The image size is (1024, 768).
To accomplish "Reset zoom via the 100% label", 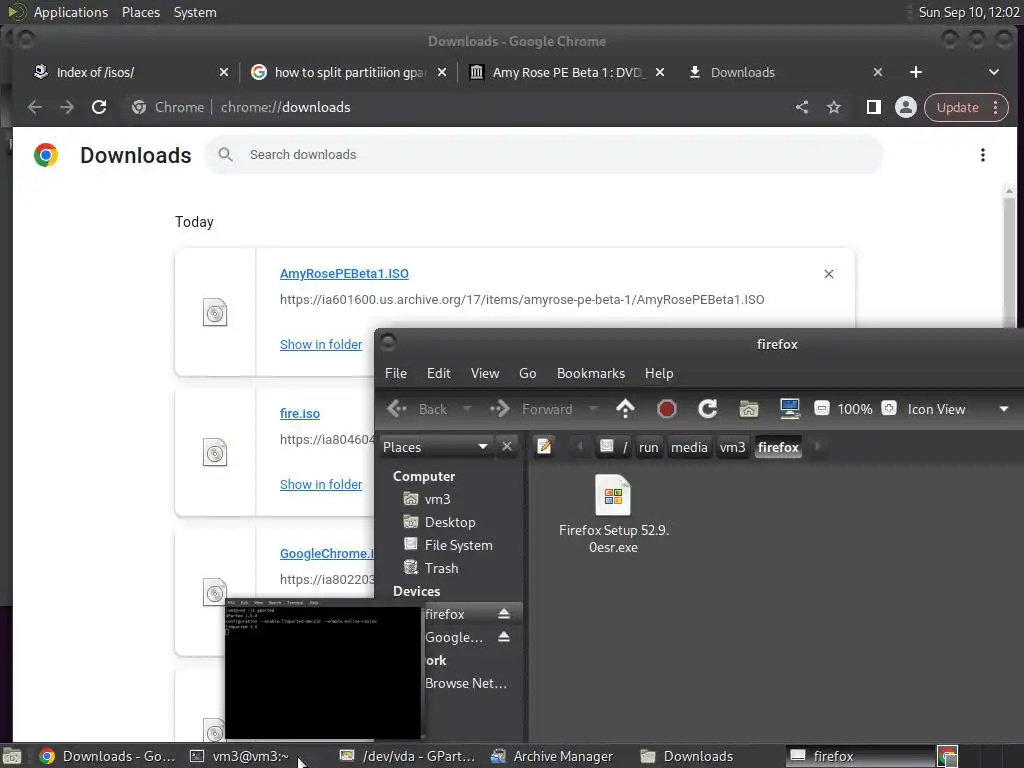I will (x=855, y=409).
